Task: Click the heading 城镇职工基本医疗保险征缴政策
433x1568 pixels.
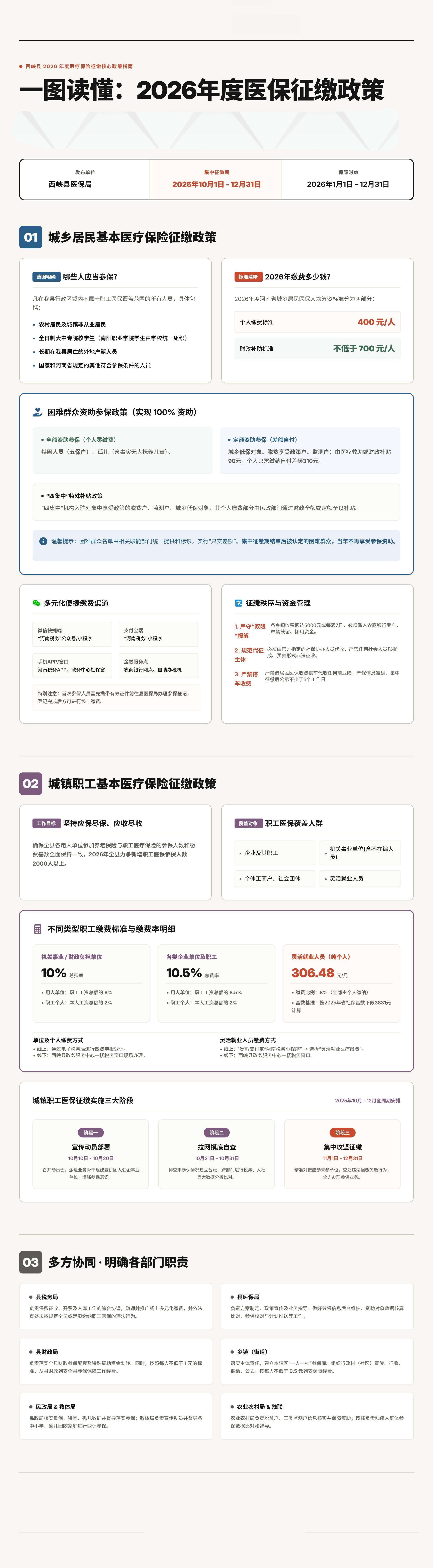Action: (132, 784)
